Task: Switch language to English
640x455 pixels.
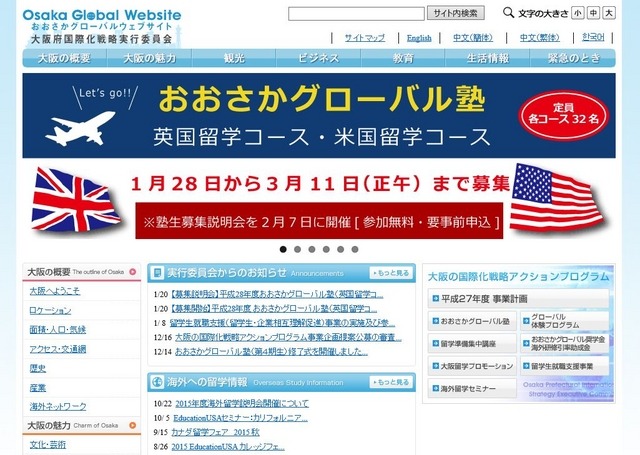Action: (419, 38)
